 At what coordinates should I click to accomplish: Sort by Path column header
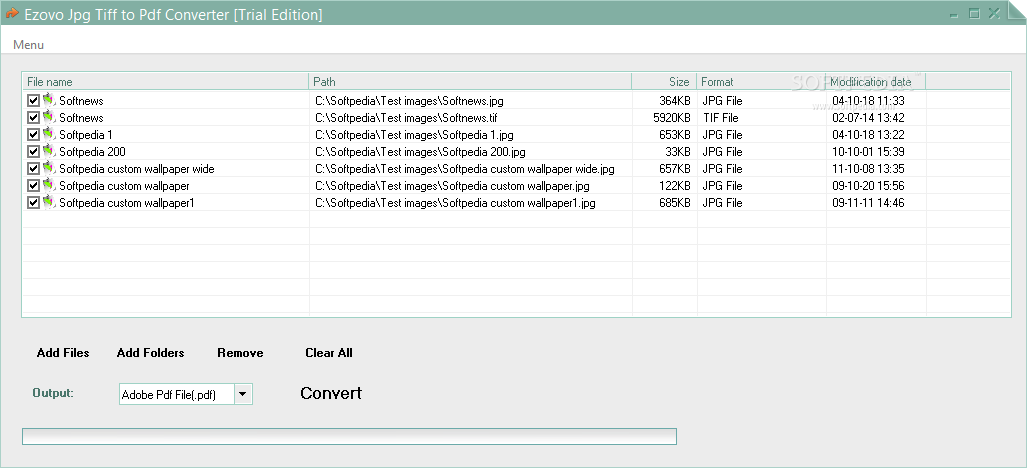pyautogui.click(x=470, y=82)
